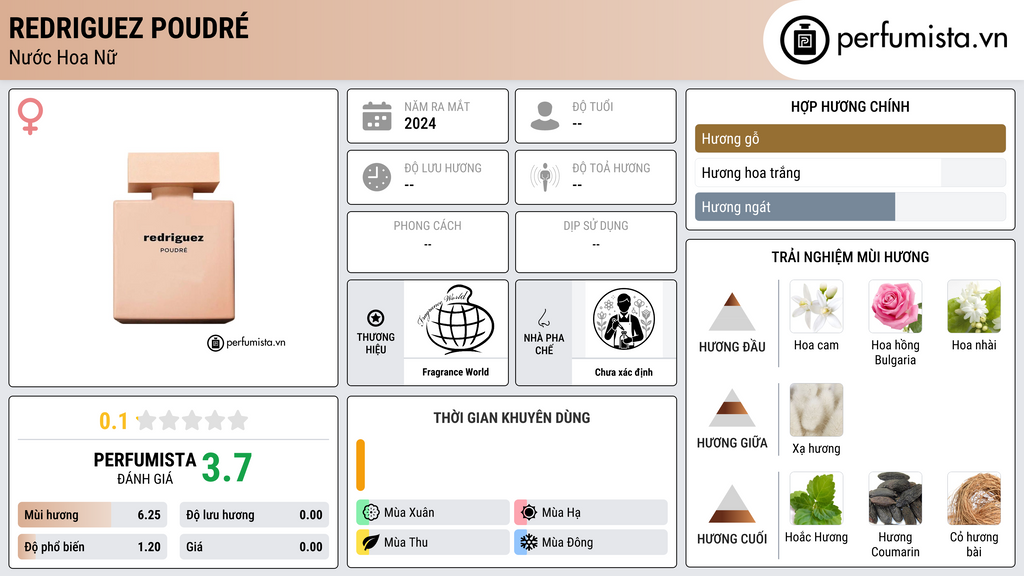Click the Mùa Đông snowflake icon

[528, 542]
